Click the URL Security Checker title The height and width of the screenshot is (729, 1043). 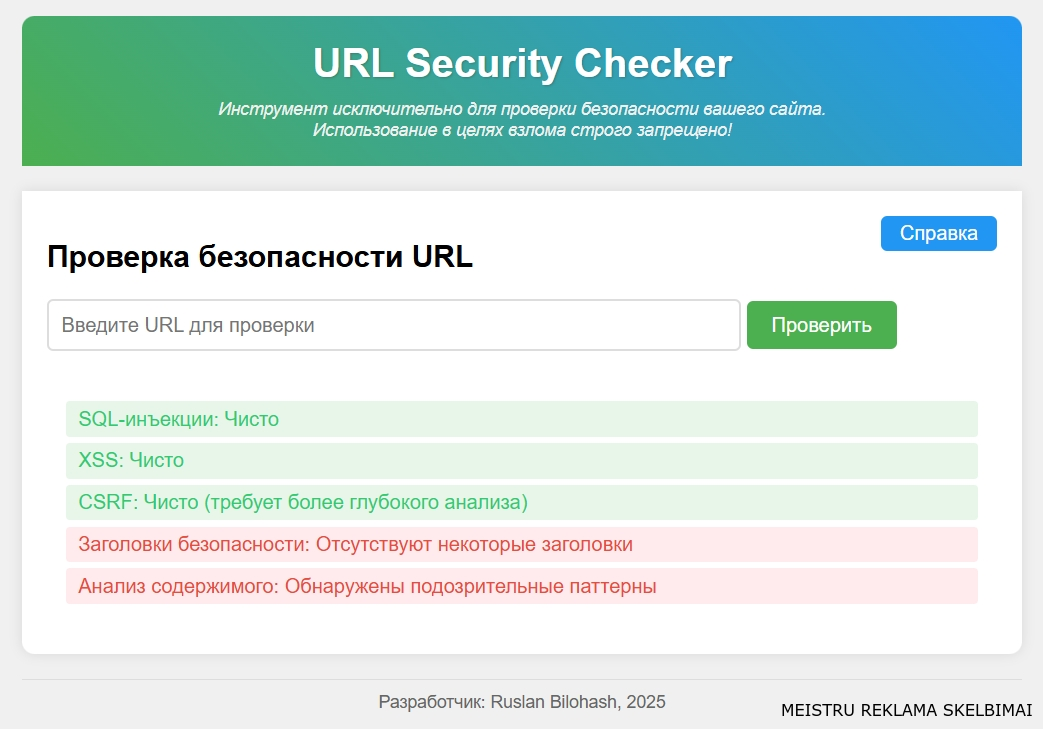(522, 64)
